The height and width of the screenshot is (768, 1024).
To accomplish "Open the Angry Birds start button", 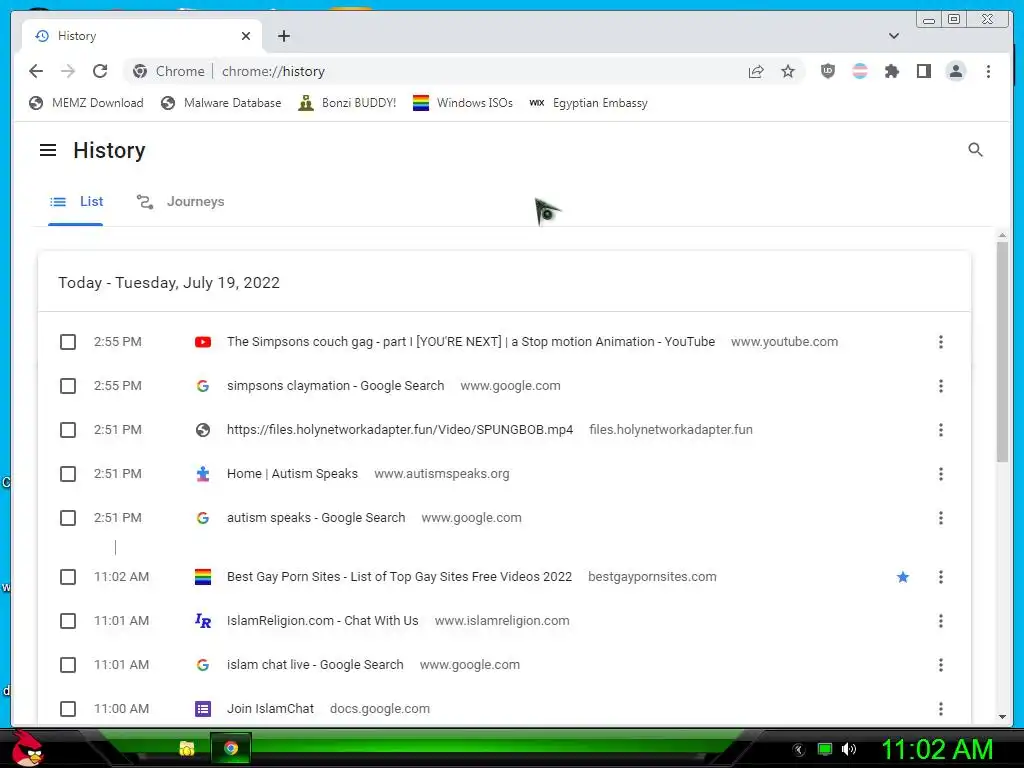I will point(28,748).
